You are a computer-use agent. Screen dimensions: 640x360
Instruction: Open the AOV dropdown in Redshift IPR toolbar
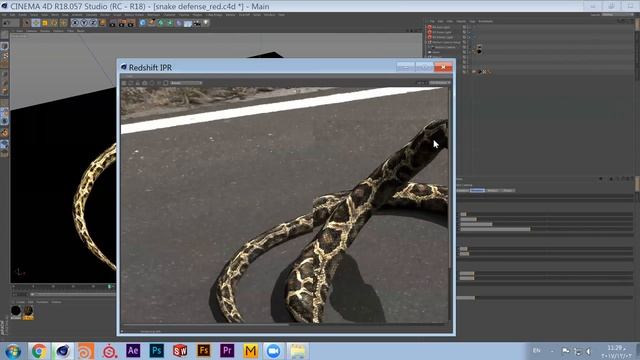(x=186, y=83)
